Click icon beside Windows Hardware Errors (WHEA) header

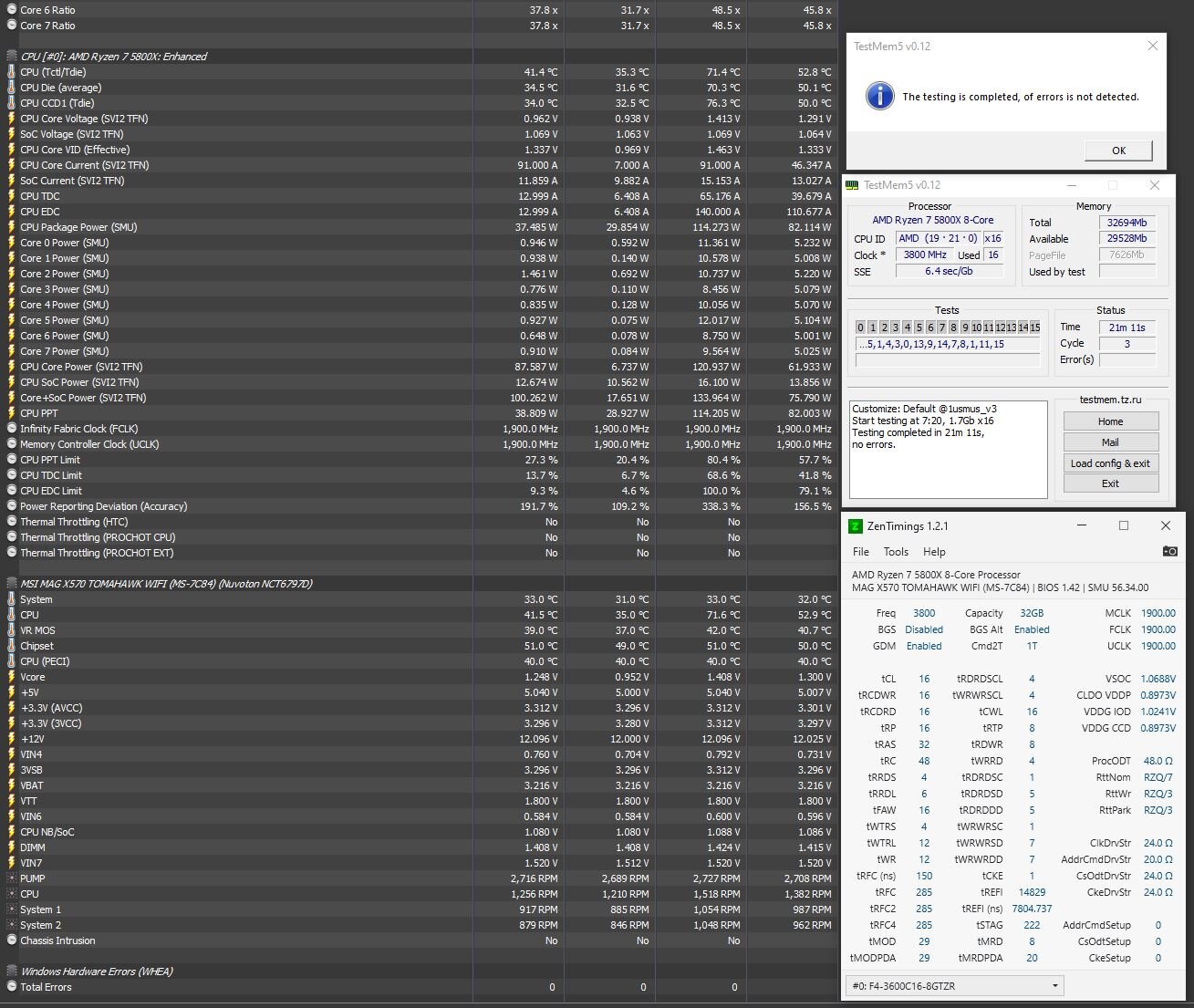pyautogui.click(x=11, y=972)
